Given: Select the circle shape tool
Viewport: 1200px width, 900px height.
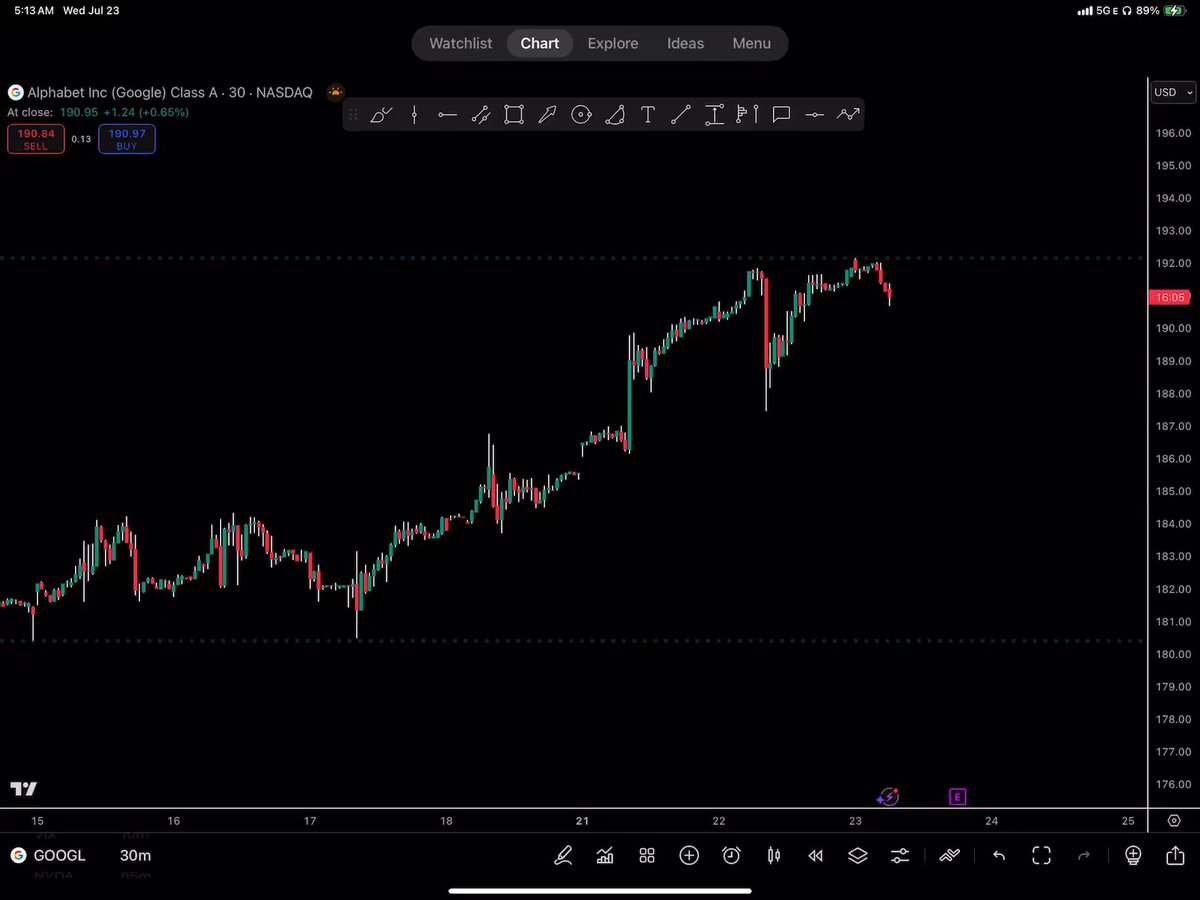Looking at the screenshot, I should click(581, 115).
